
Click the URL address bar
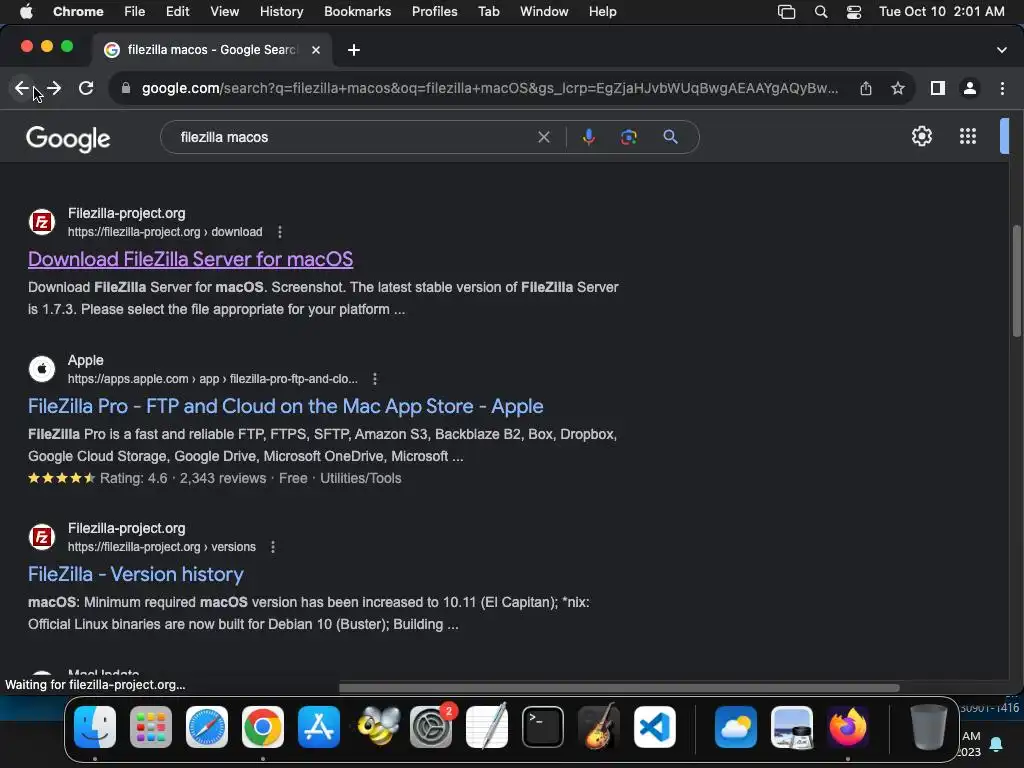coord(490,88)
